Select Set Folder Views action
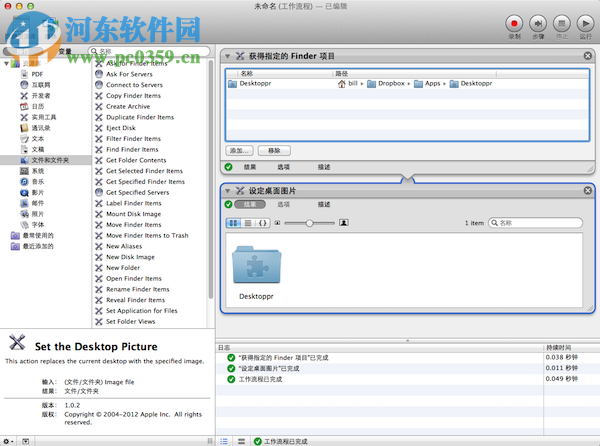 pyautogui.click(x=130, y=321)
